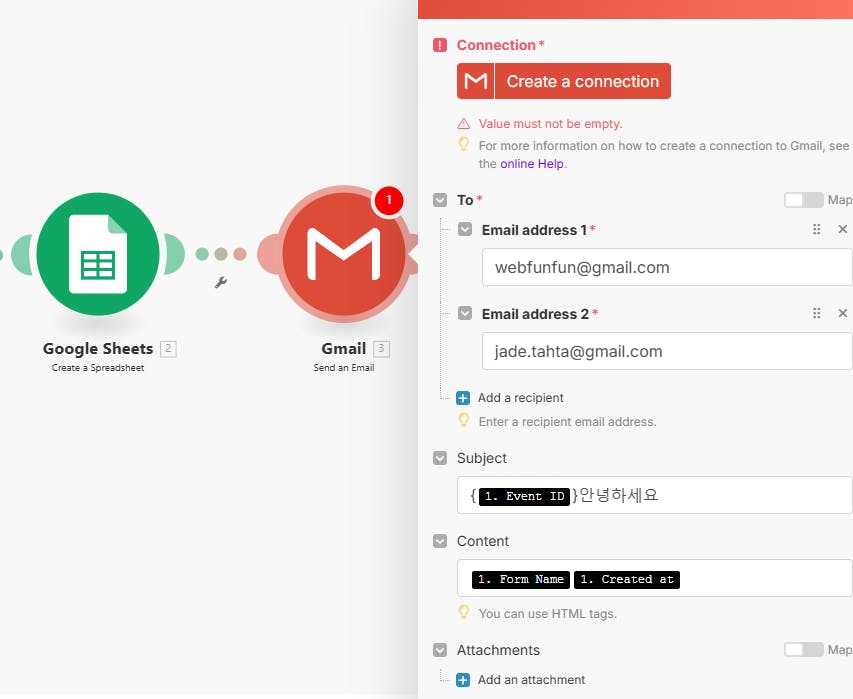Collapse the Attachments section

tap(440, 650)
